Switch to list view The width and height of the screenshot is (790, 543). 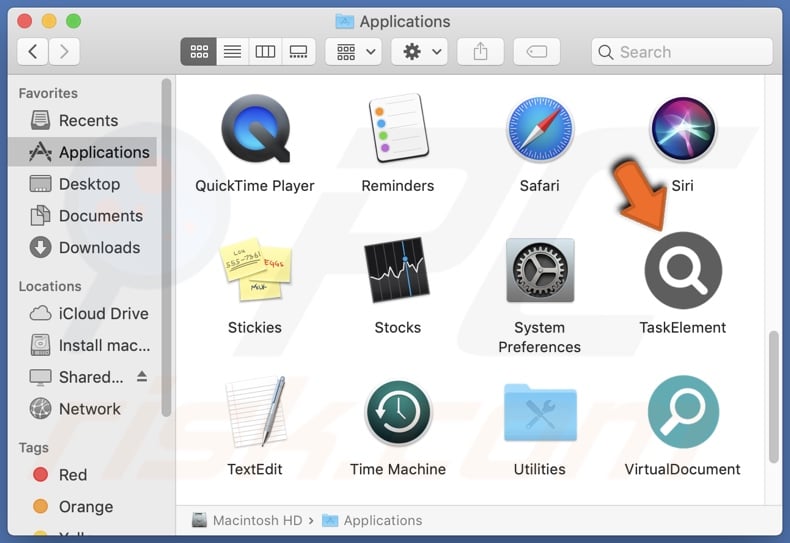click(232, 51)
